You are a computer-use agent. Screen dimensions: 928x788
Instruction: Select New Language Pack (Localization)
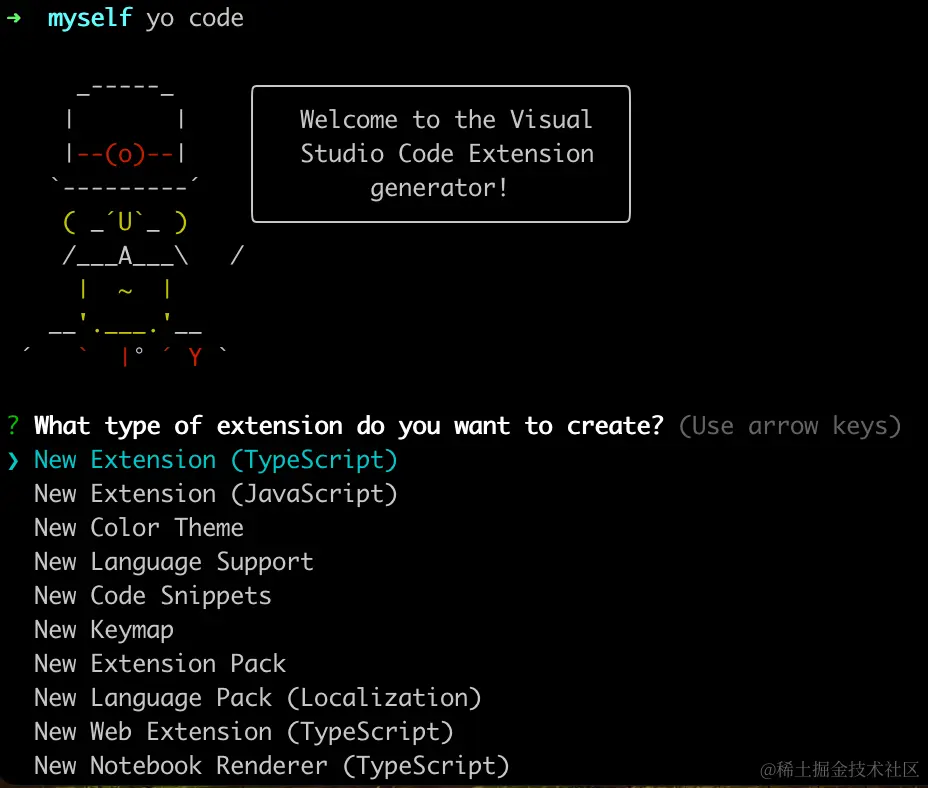tap(257, 698)
